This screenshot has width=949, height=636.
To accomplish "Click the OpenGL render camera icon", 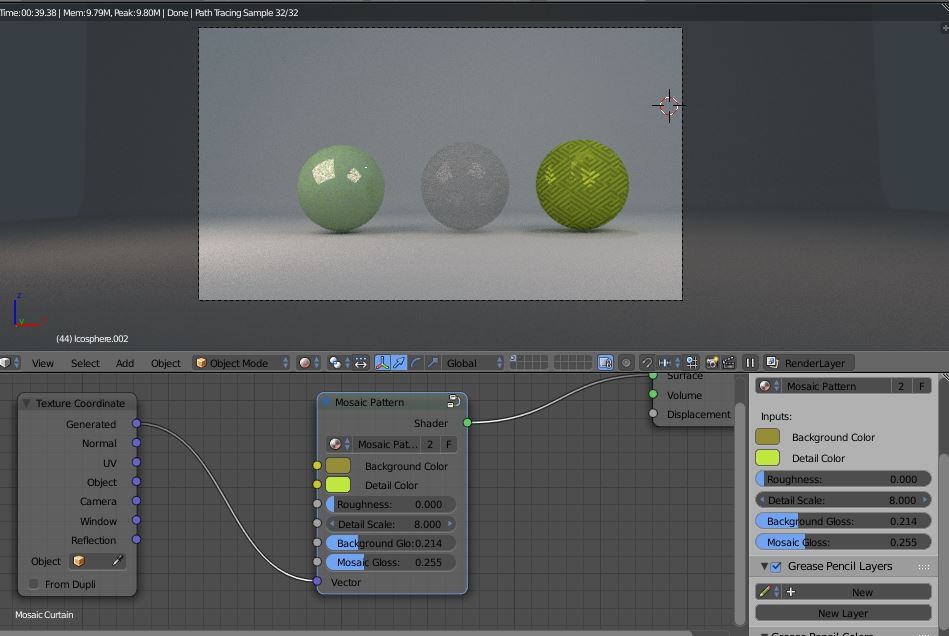I will [712, 362].
